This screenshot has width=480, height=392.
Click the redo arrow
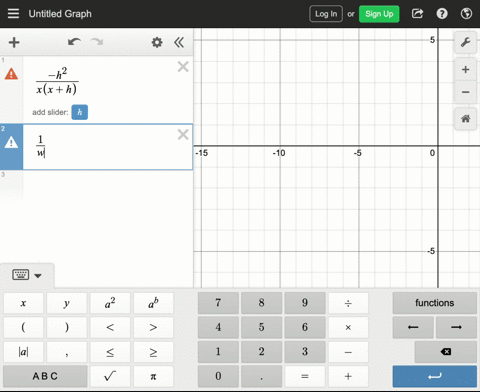click(97, 42)
